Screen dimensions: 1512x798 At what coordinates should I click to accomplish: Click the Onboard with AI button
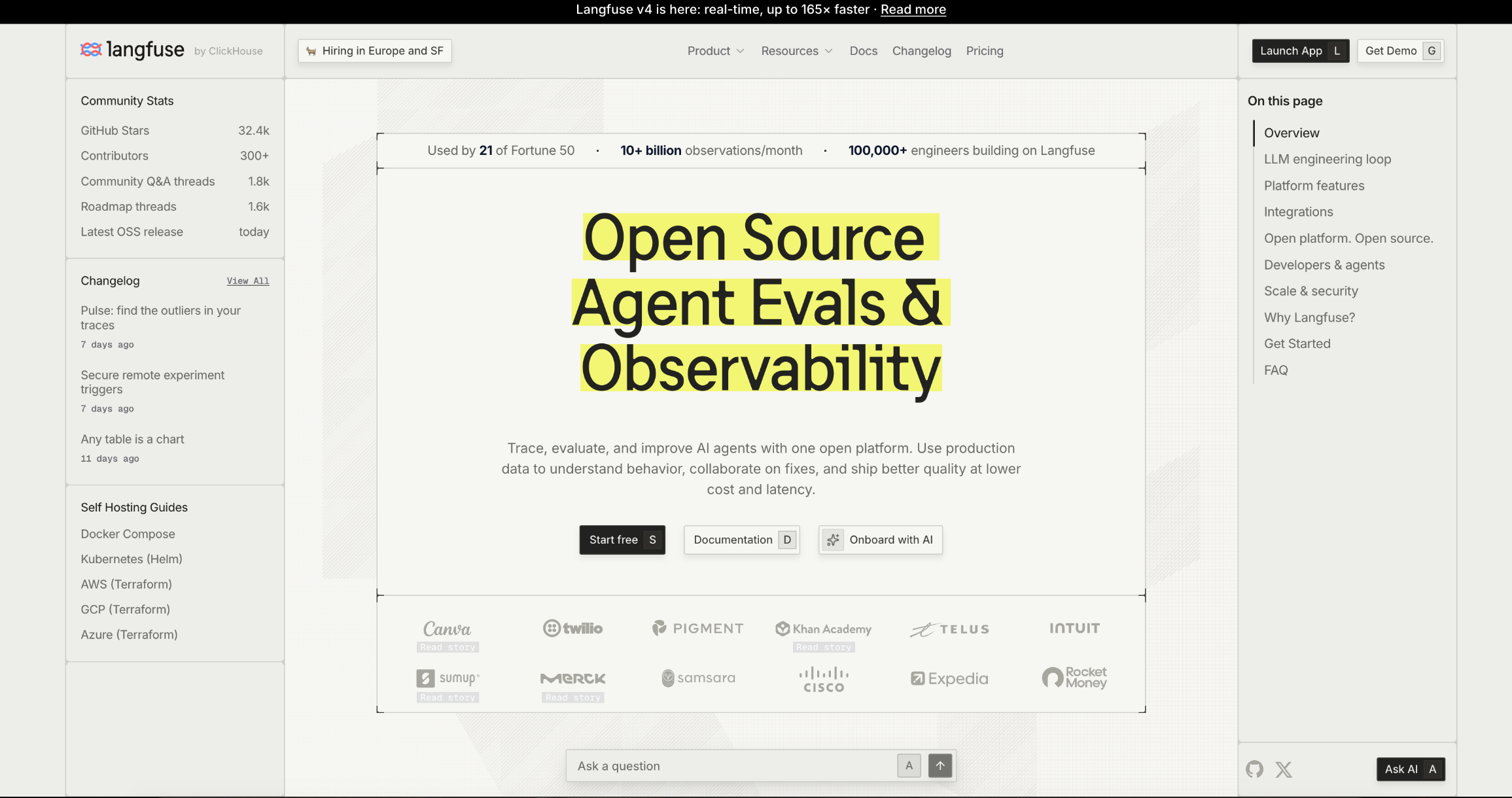[x=881, y=540]
